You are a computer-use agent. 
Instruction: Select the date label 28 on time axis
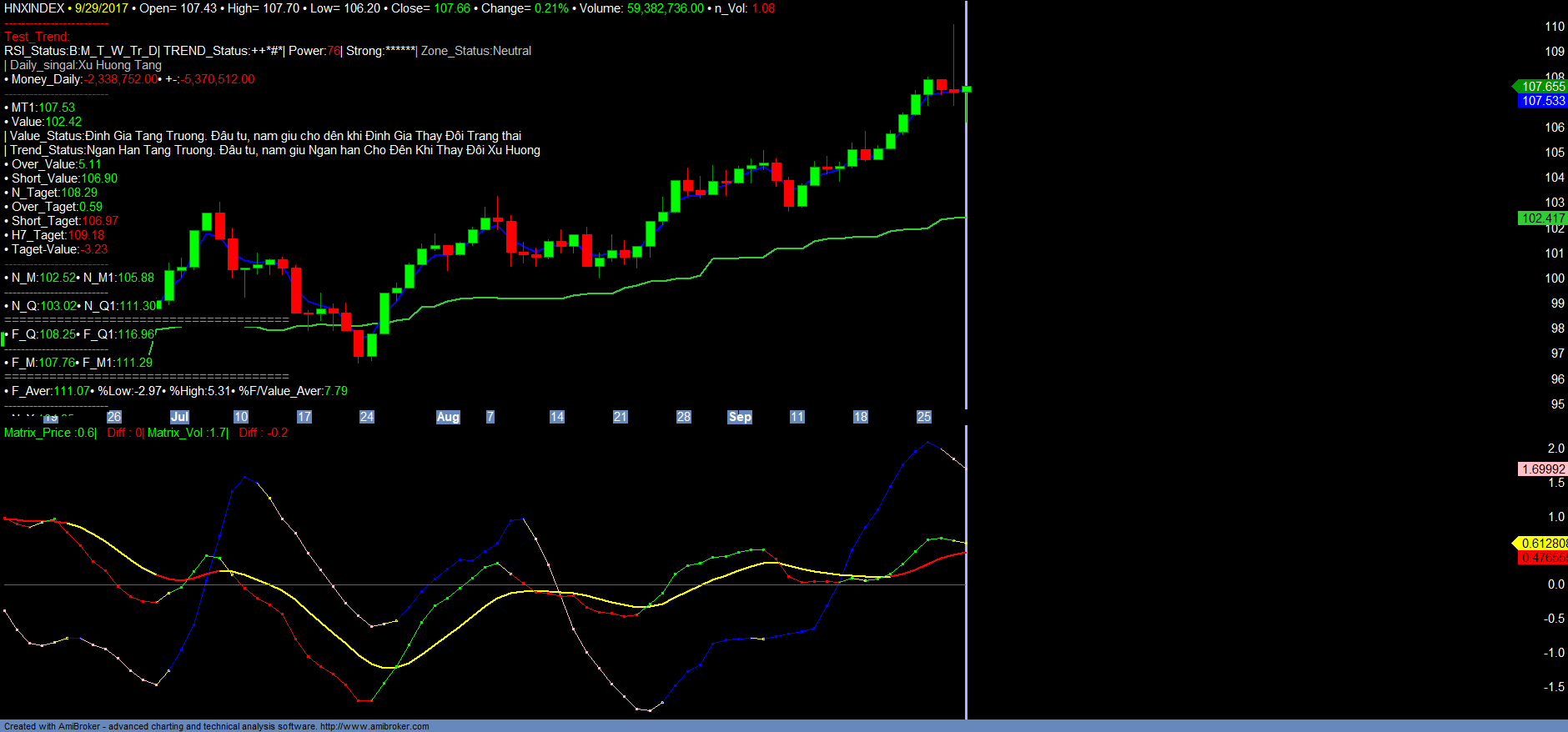tap(684, 417)
